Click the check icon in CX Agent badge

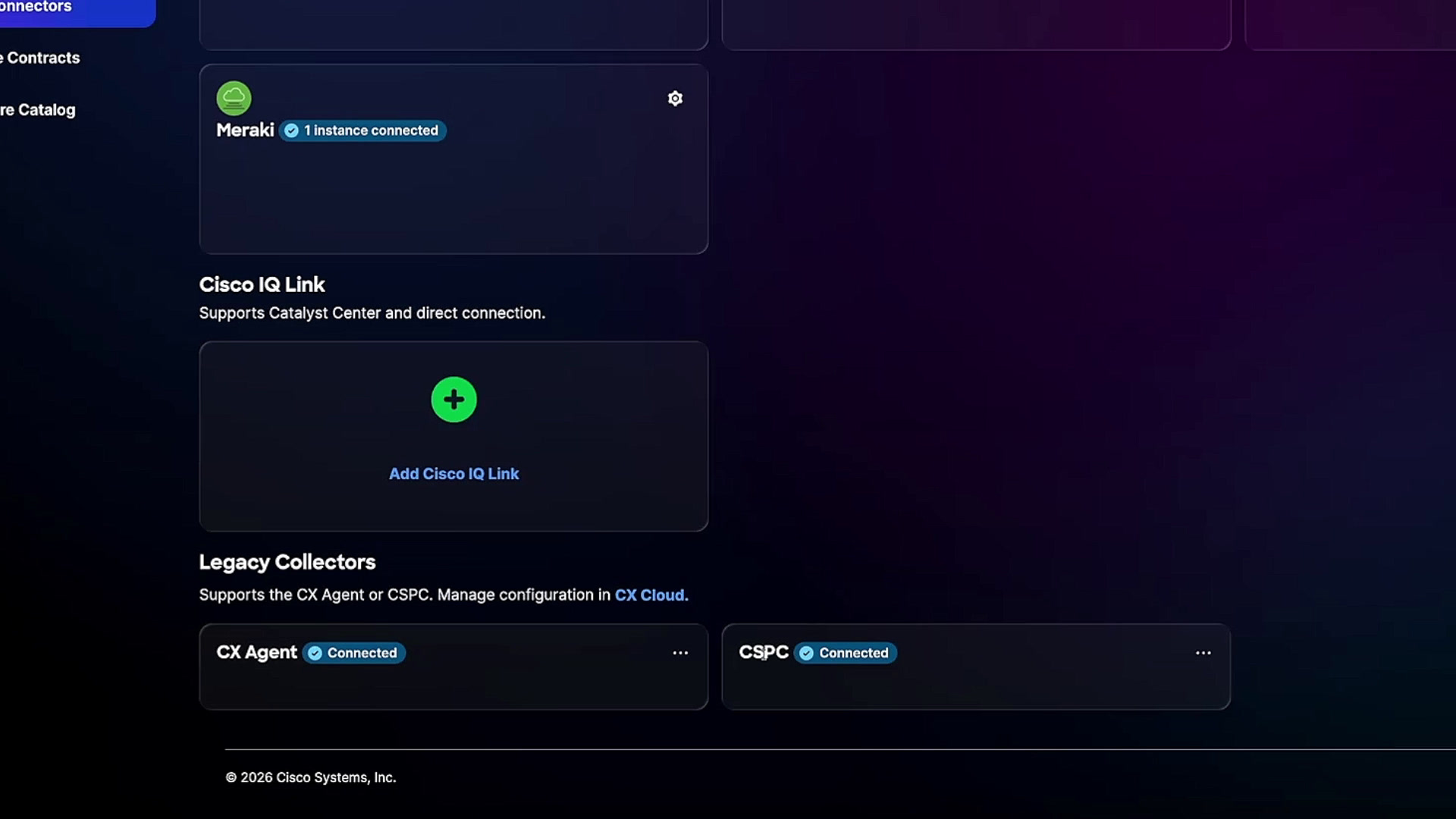point(315,653)
